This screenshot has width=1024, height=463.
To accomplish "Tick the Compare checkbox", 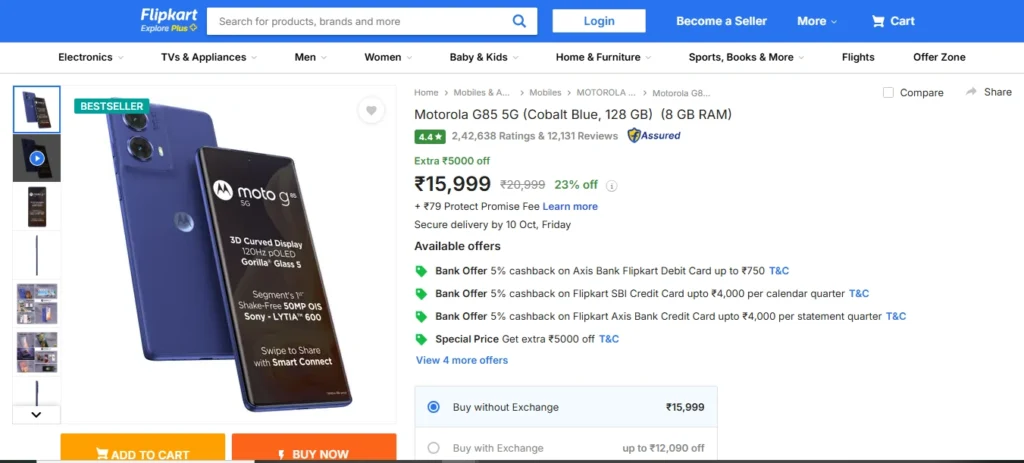I will coord(888,93).
